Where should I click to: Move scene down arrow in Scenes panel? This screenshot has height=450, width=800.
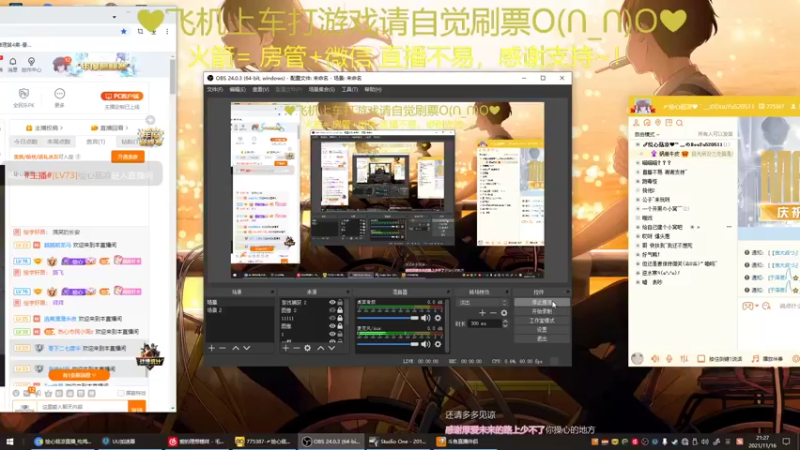click(247, 348)
